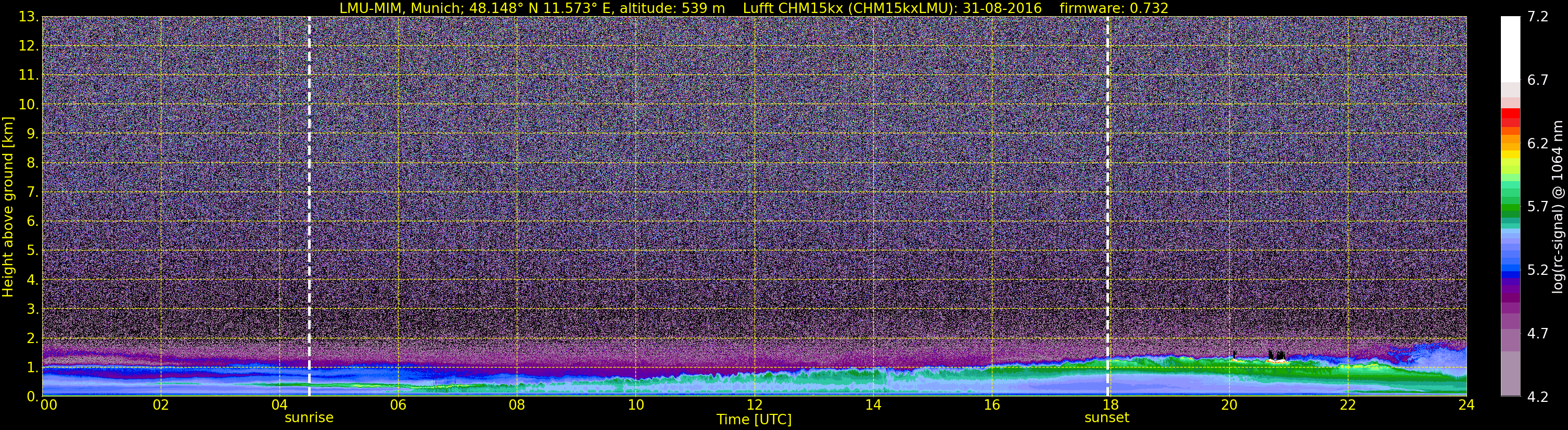Viewport: 1568px width, 430px height.
Task: Click the height axis tick label '1.'
Action: point(32,367)
